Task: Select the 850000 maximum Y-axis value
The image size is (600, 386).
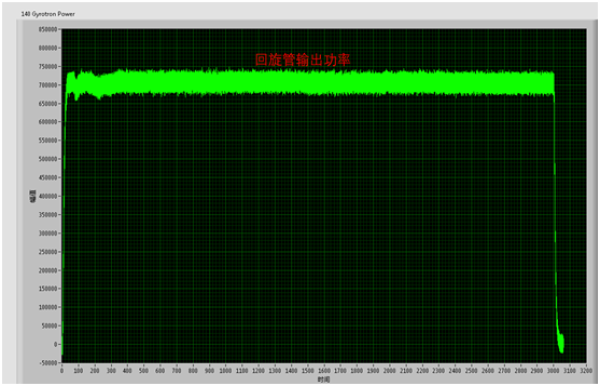Action: pos(48,29)
